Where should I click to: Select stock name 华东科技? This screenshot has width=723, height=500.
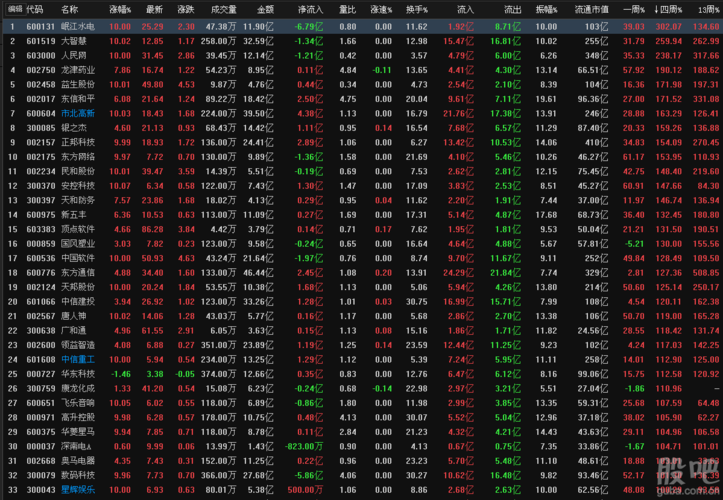pyautogui.click(x=78, y=374)
